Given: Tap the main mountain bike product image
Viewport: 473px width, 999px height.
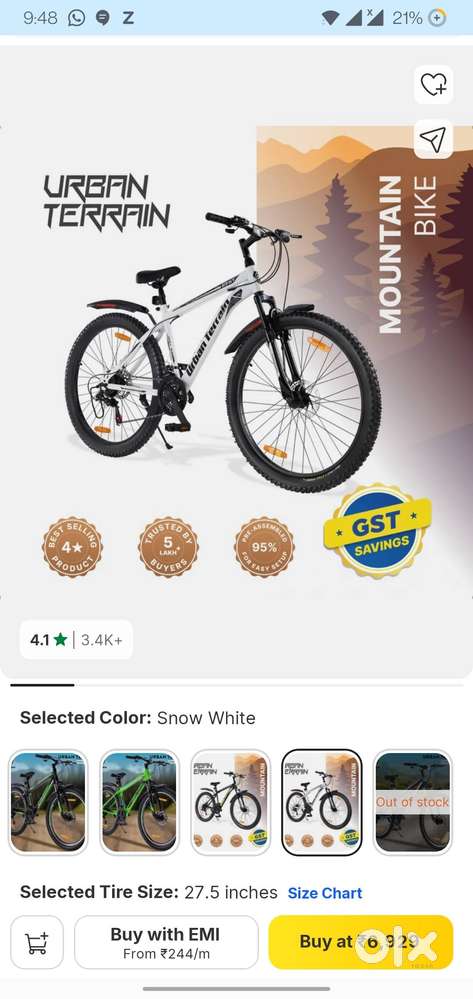Looking at the screenshot, I should coord(223,354).
